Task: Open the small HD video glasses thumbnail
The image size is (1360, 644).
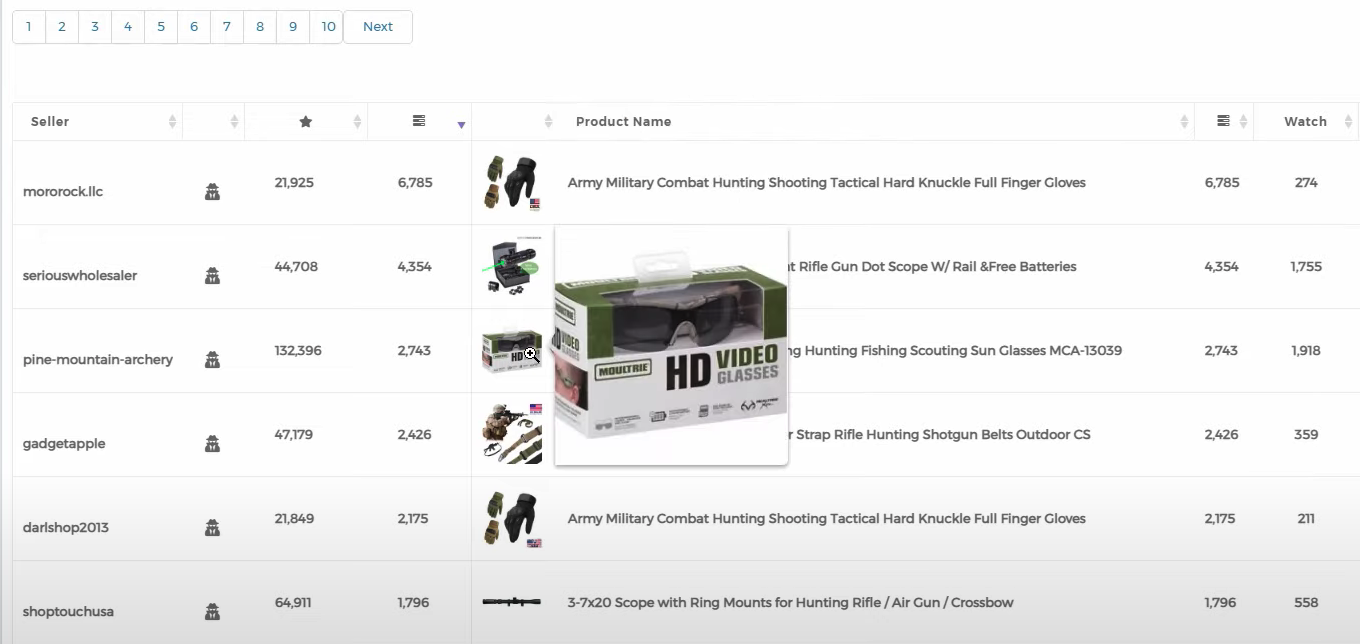Action: 512,351
